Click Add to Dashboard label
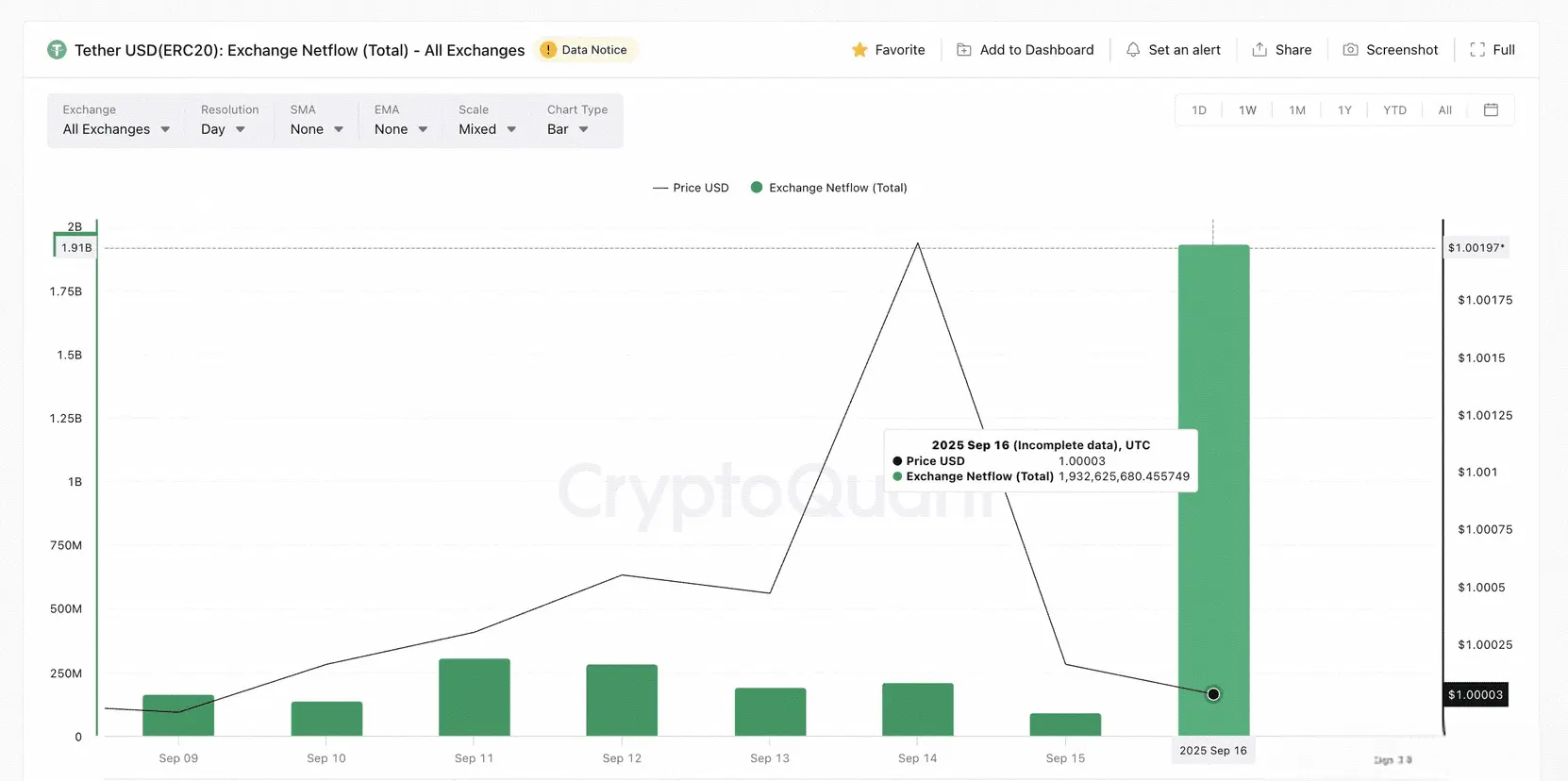The width and height of the screenshot is (1568, 781). [x=1037, y=50]
